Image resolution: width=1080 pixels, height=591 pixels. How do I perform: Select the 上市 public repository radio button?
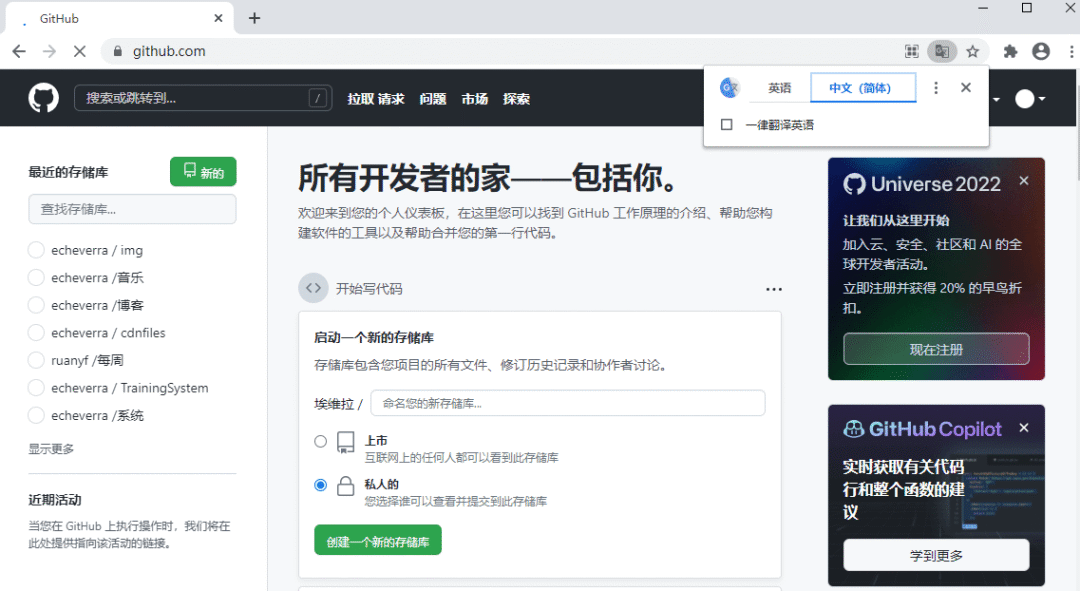(321, 440)
